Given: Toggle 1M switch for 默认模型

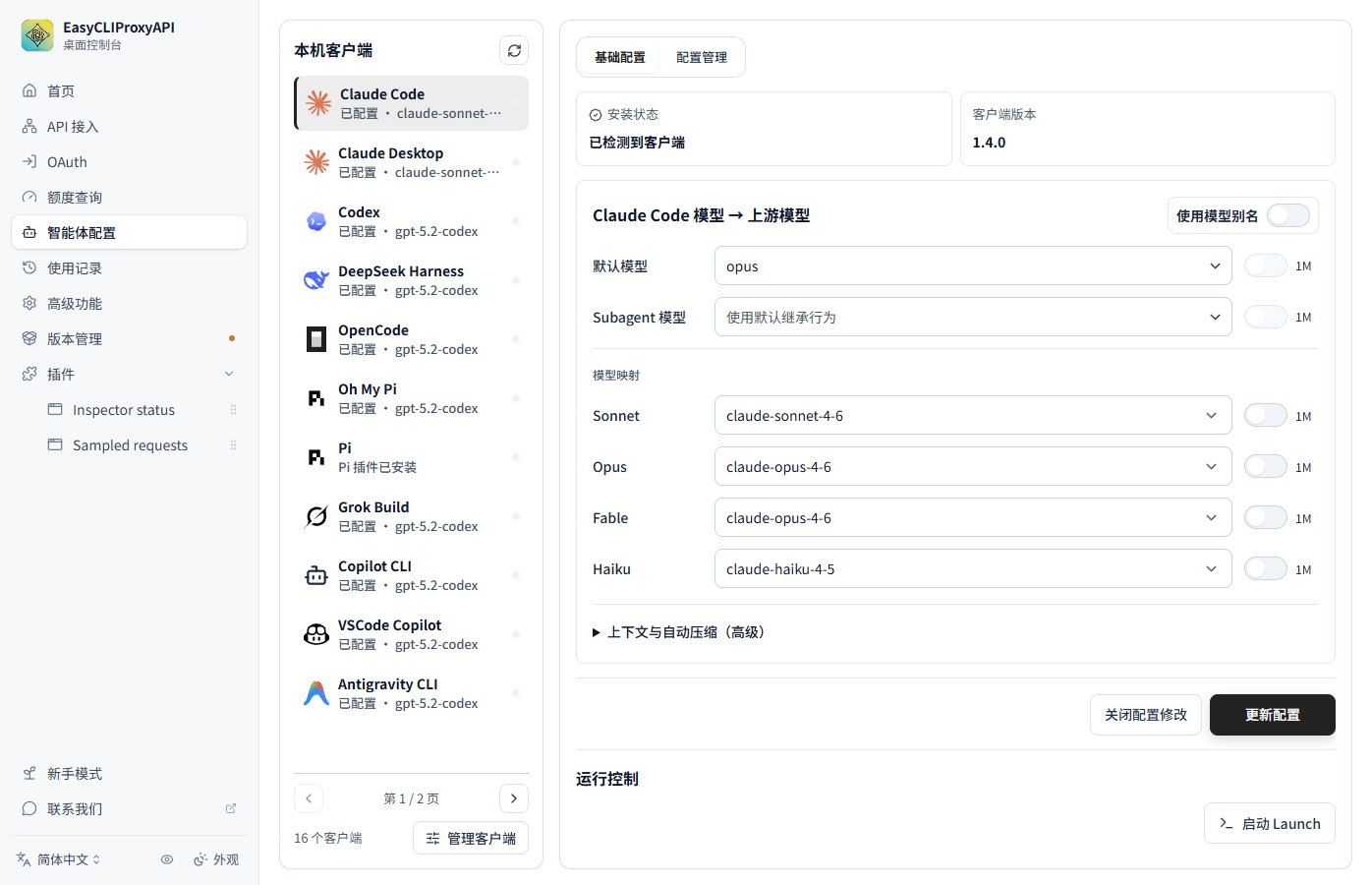Looking at the screenshot, I should 1266,265.
